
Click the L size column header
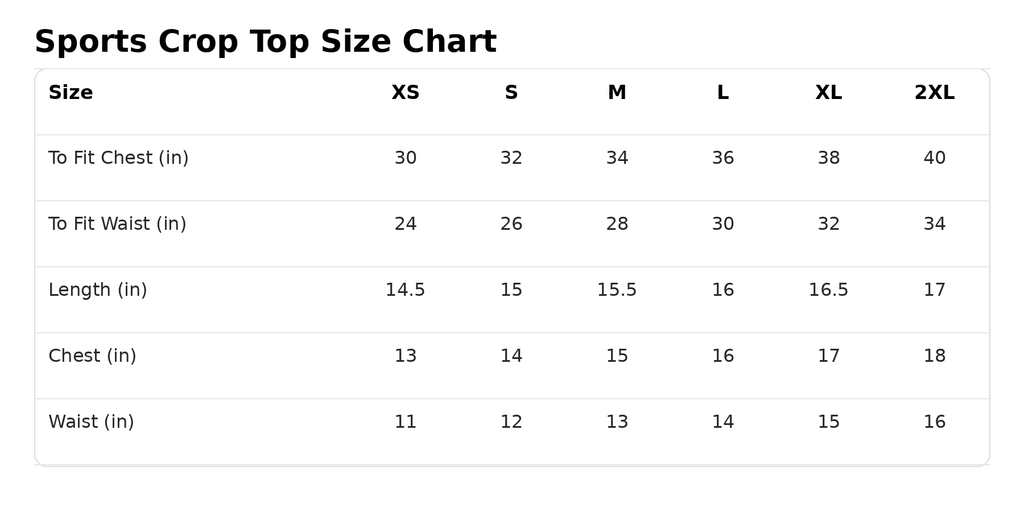(723, 93)
